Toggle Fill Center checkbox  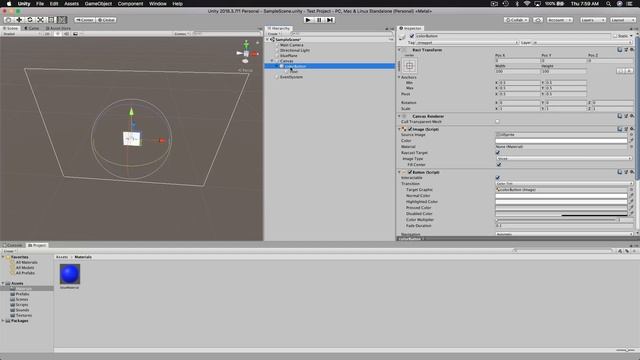point(499,164)
